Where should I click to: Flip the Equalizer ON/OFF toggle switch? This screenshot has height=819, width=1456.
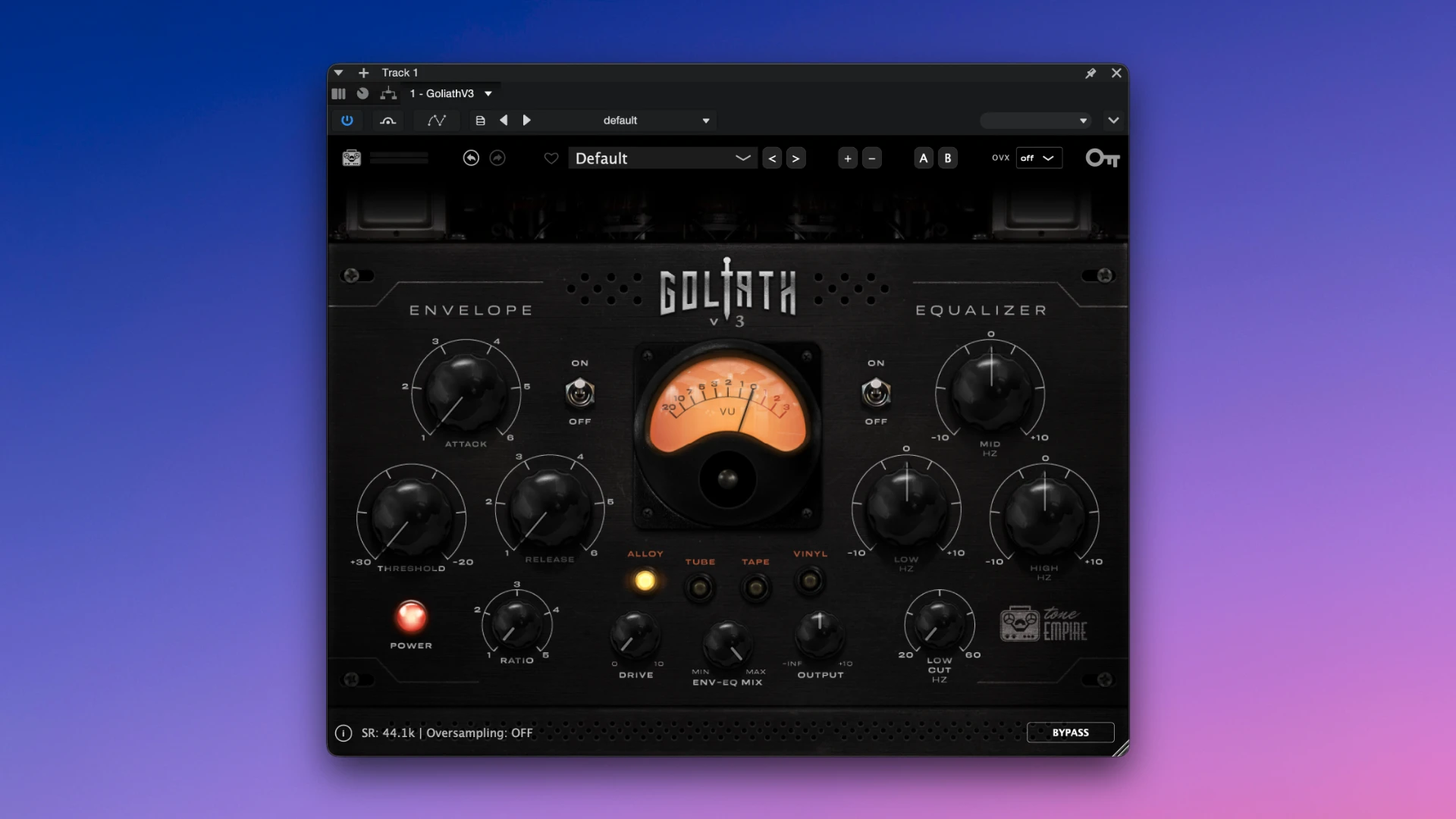click(x=876, y=393)
